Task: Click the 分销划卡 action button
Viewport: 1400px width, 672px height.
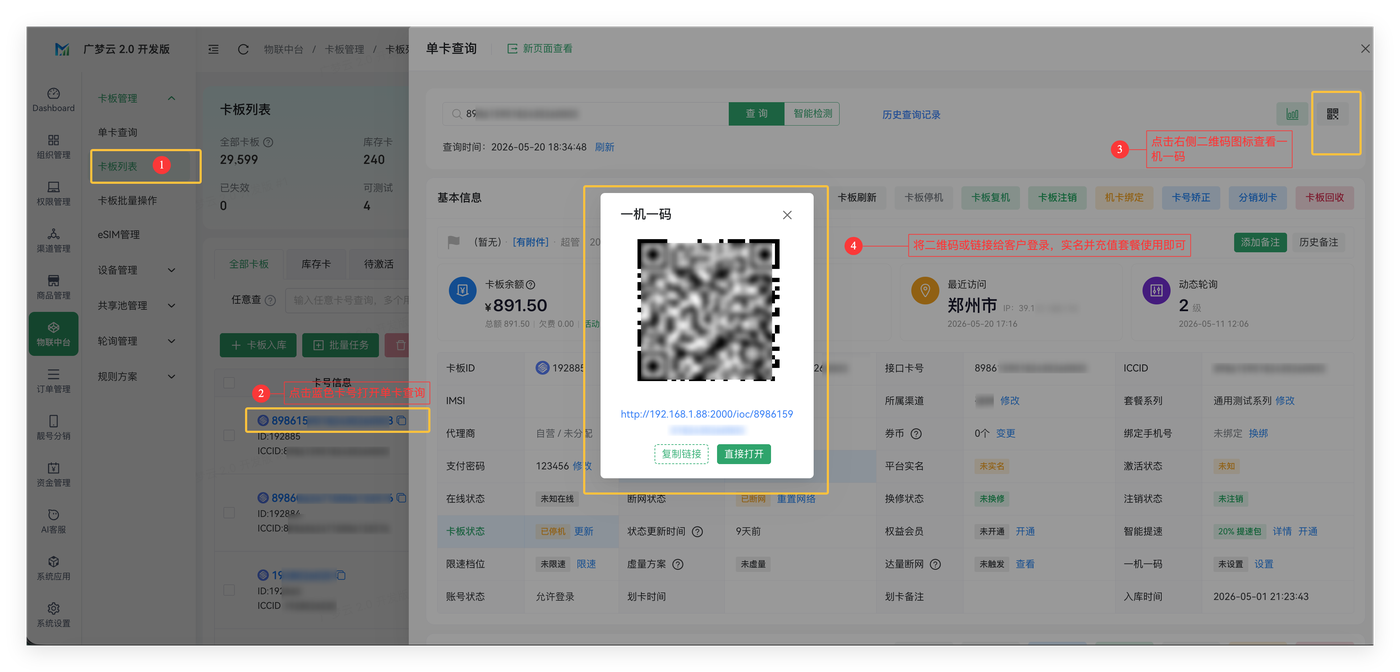Action: (1258, 197)
